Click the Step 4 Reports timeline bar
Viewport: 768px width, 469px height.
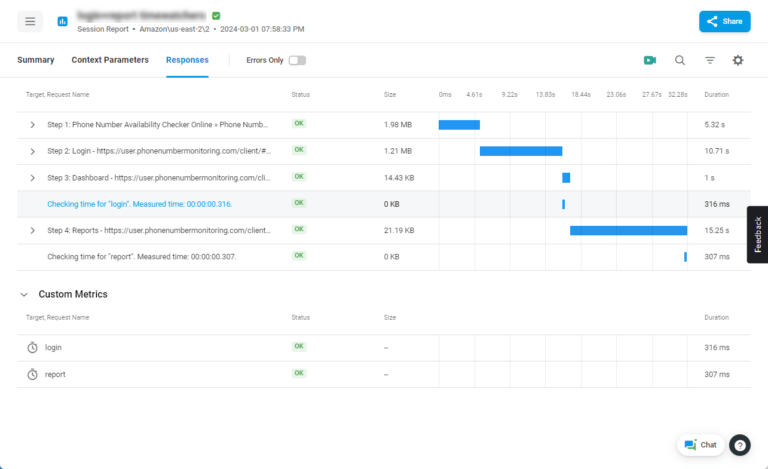pyautogui.click(x=628, y=231)
